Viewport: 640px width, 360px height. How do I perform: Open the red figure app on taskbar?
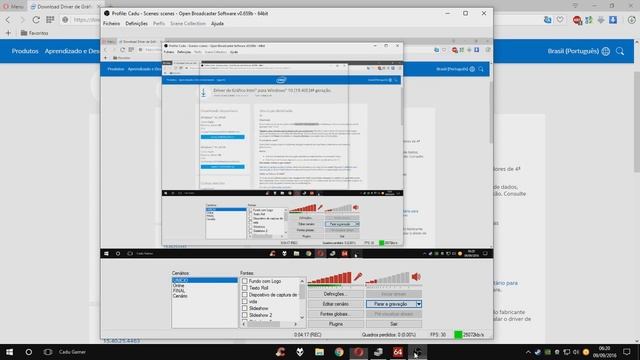pos(280,352)
